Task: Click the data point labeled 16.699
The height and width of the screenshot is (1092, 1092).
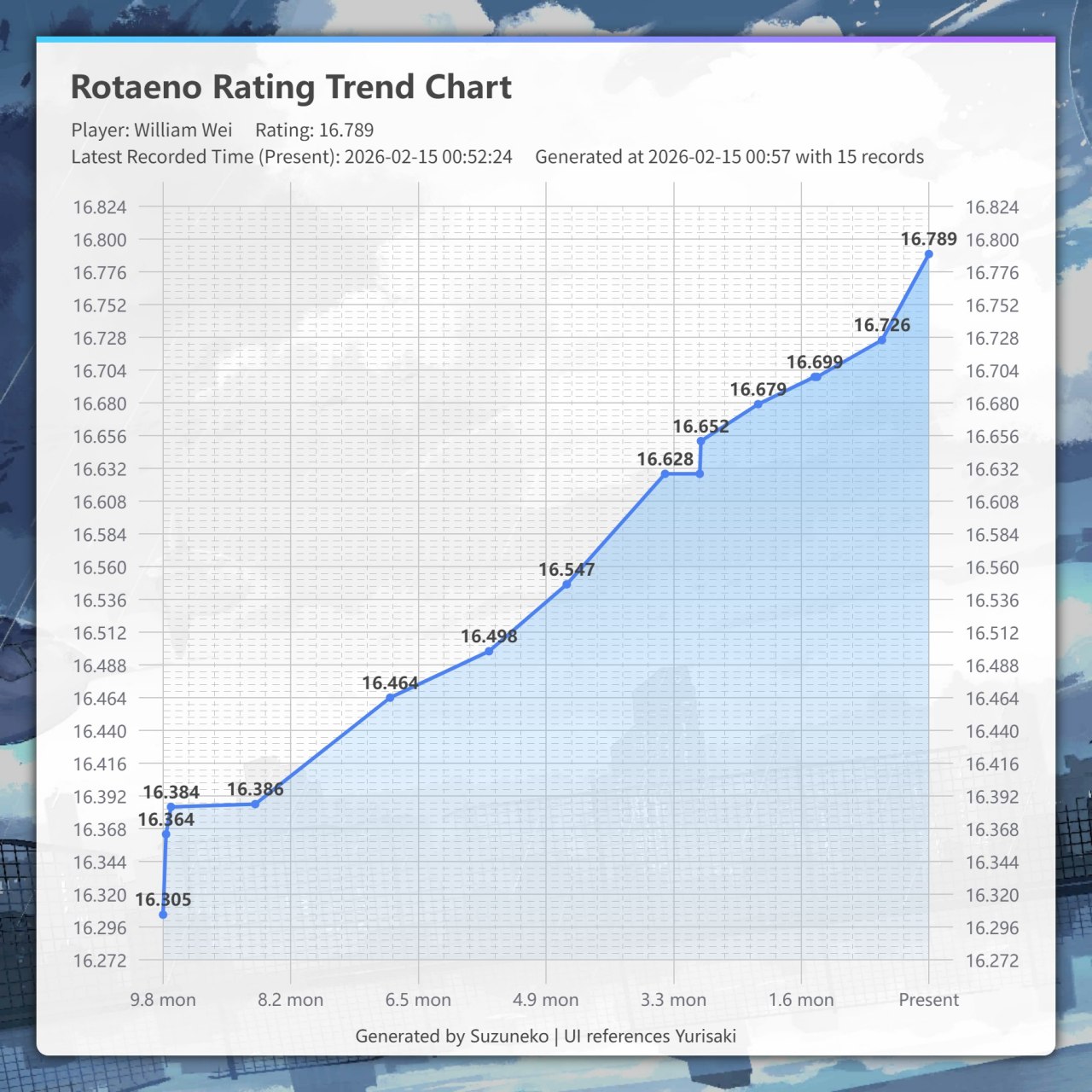Action: tap(816, 376)
